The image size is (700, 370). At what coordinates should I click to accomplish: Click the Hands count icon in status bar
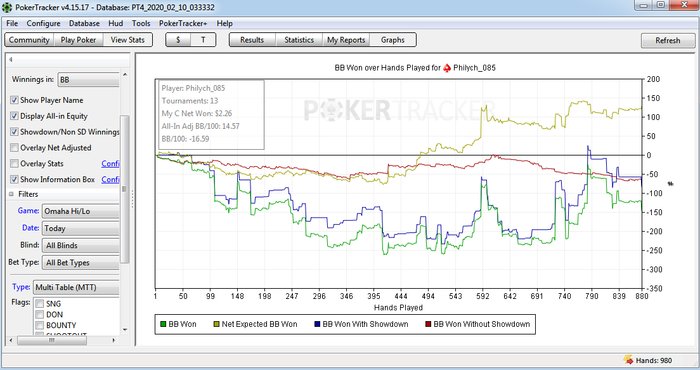pos(629,360)
